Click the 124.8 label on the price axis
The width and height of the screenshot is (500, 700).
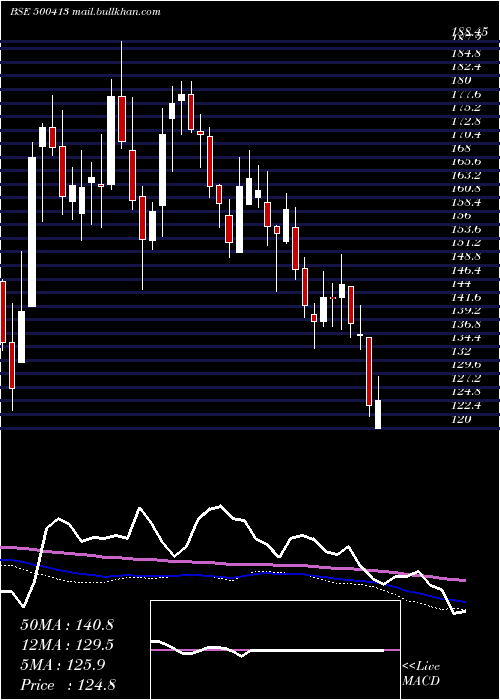tap(466, 392)
